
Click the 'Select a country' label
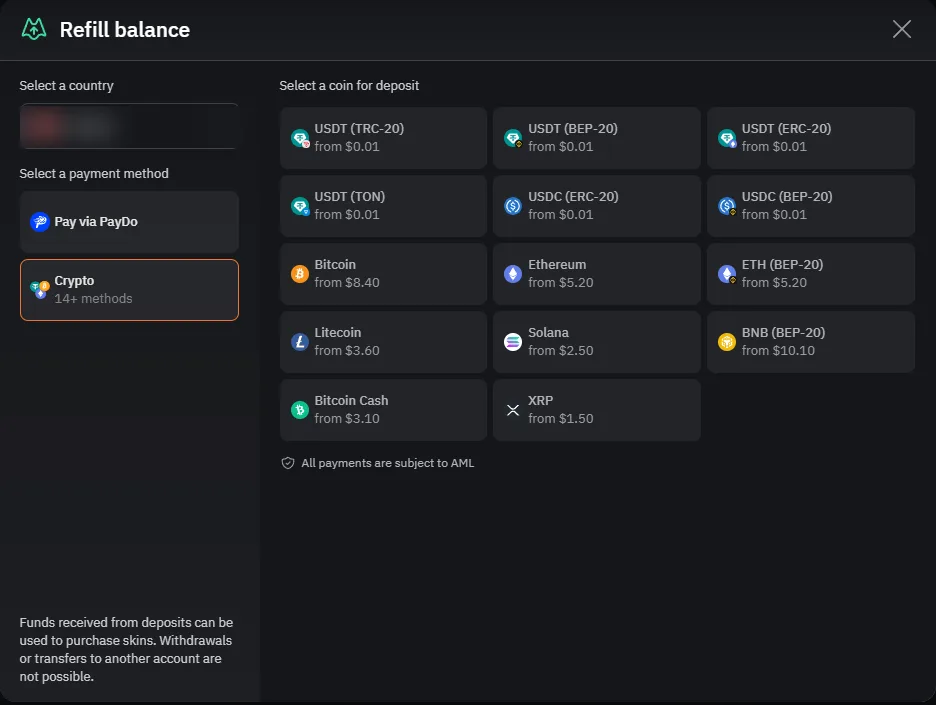click(66, 86)
